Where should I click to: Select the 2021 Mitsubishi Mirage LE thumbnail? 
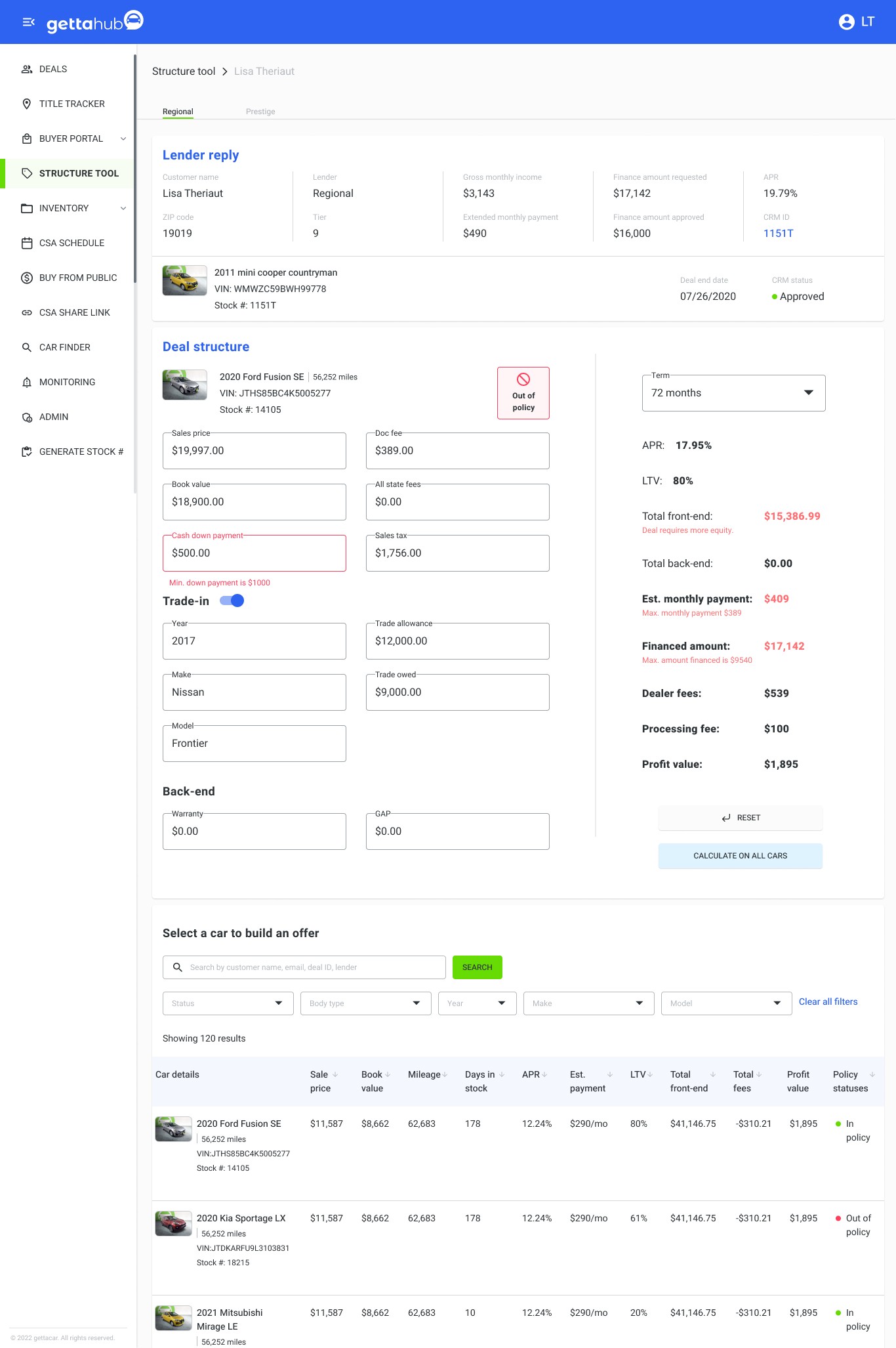click(173, 1318)
